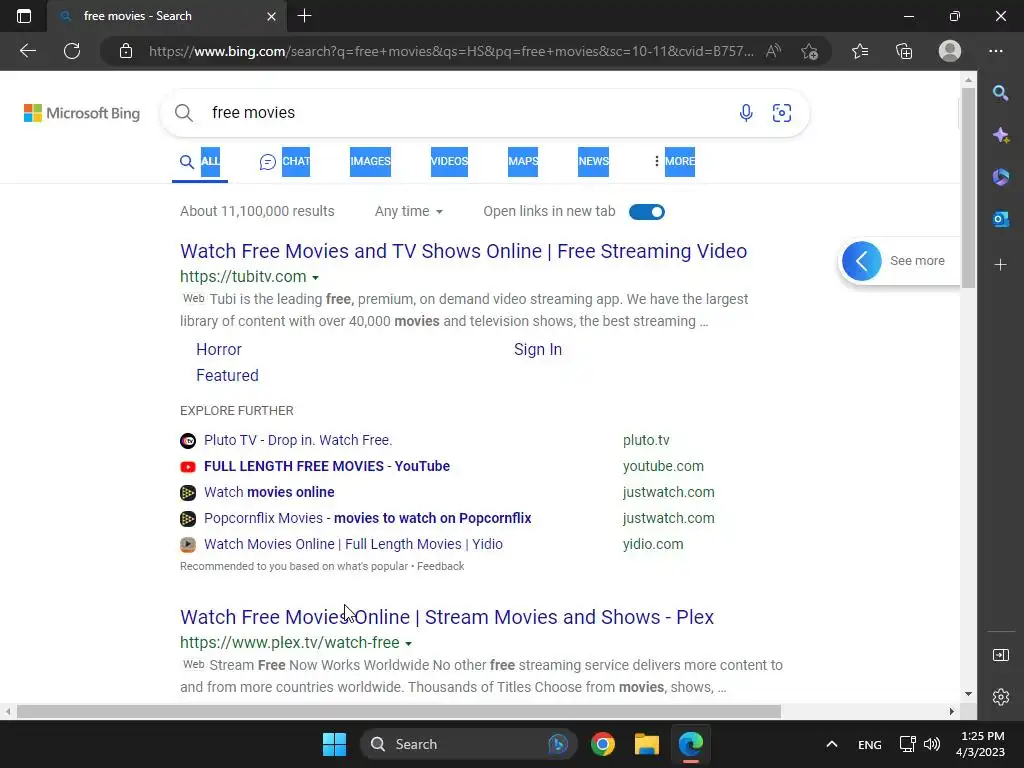Expand the See more panel arrow
This screenshot has height=768, width=1024.
[x=861, y=261]
